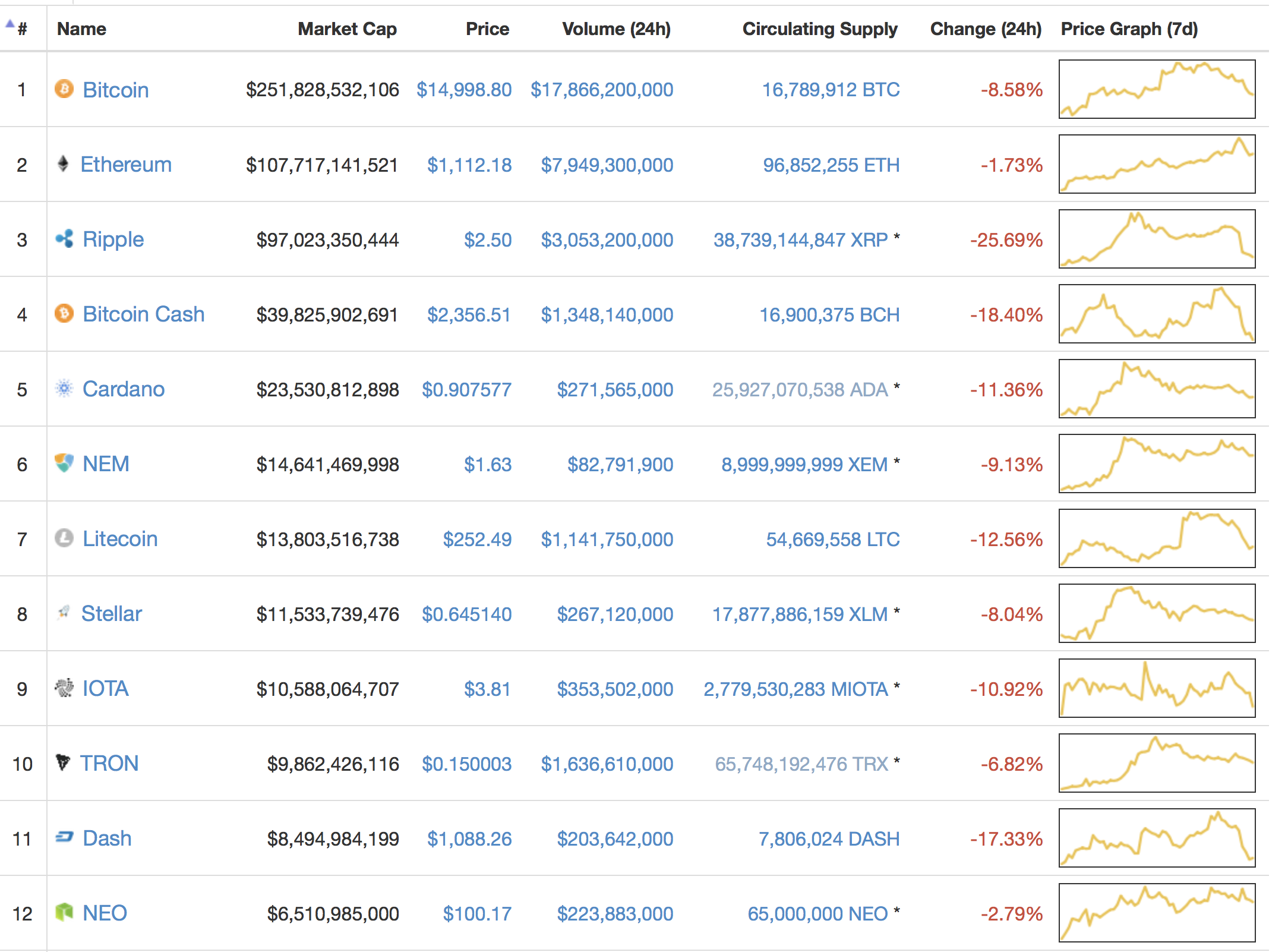Open NEM's 7-day price graph
The image size is (1288, 952).
click(x=1157, y=464)
